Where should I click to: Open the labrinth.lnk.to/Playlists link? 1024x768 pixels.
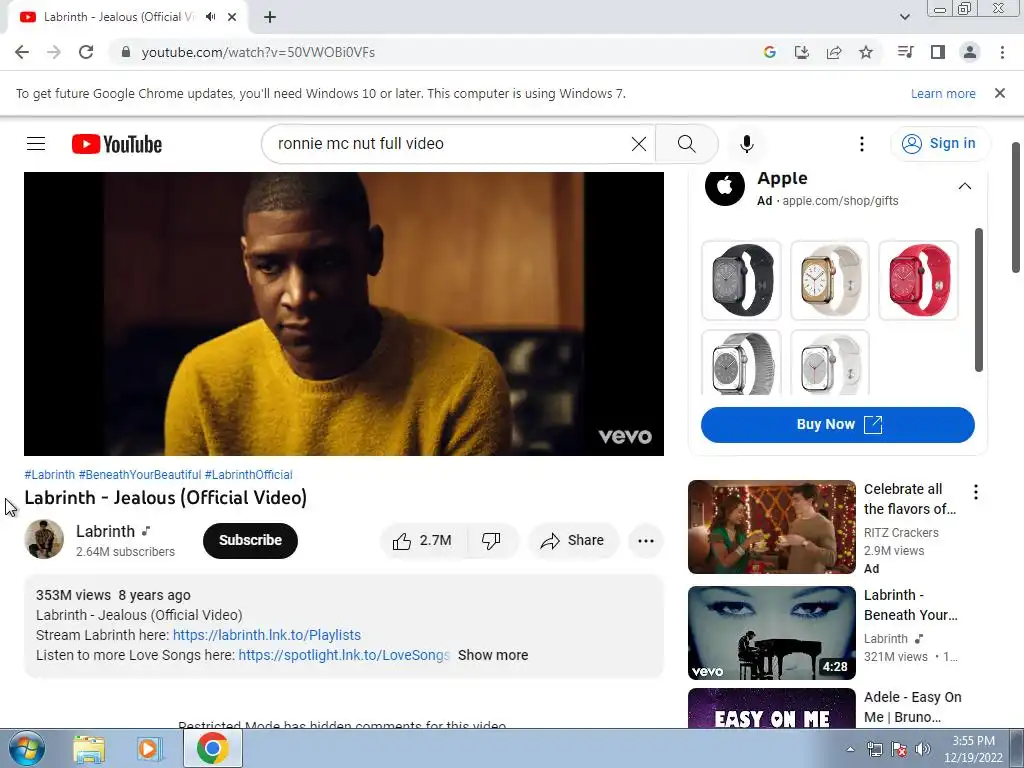tap(266, 635)
